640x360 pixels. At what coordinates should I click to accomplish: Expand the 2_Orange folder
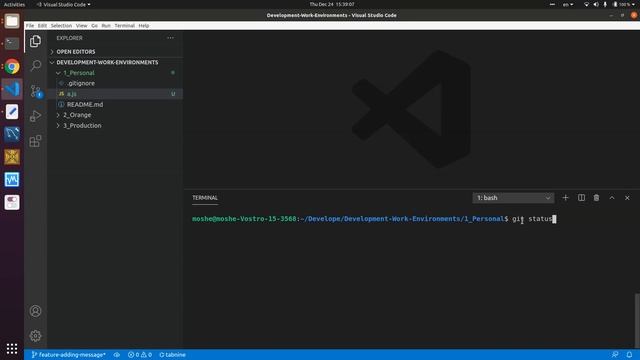pos(115,115)
